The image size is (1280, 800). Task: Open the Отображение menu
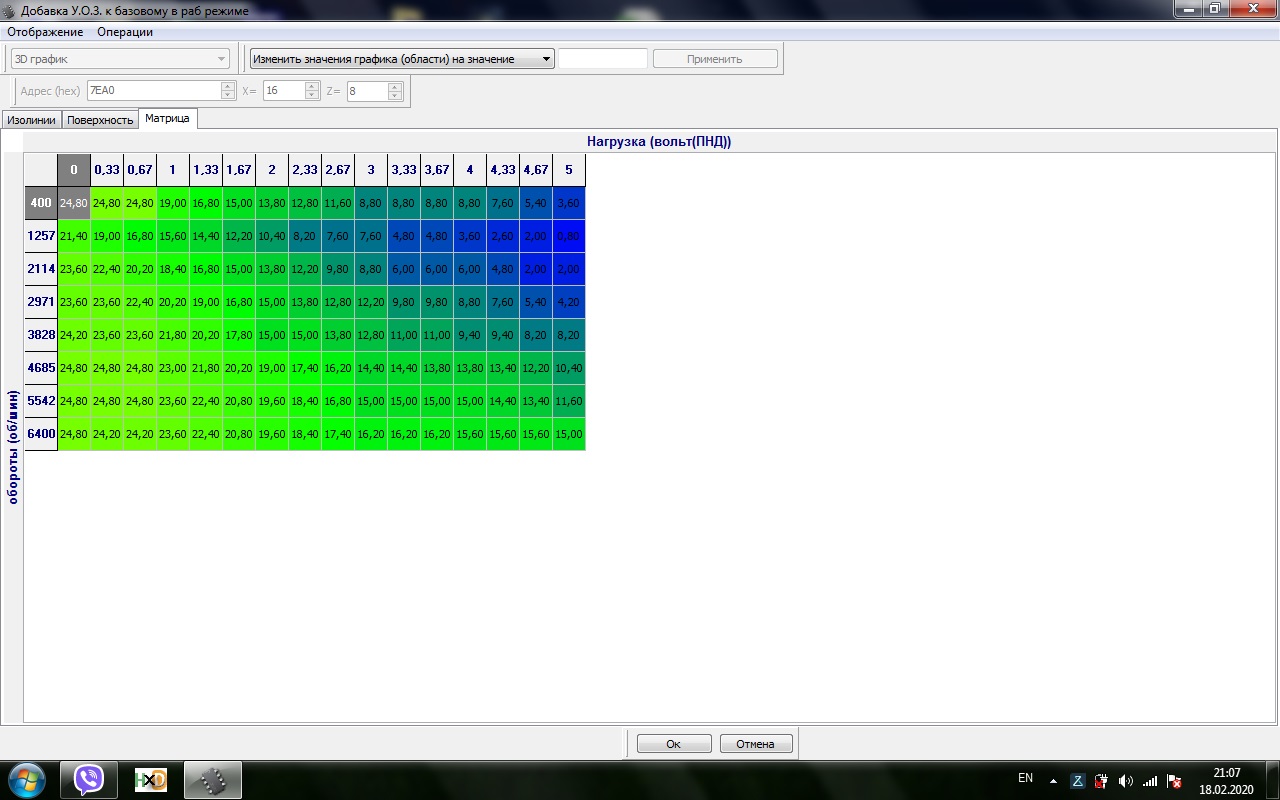point(45,32)
